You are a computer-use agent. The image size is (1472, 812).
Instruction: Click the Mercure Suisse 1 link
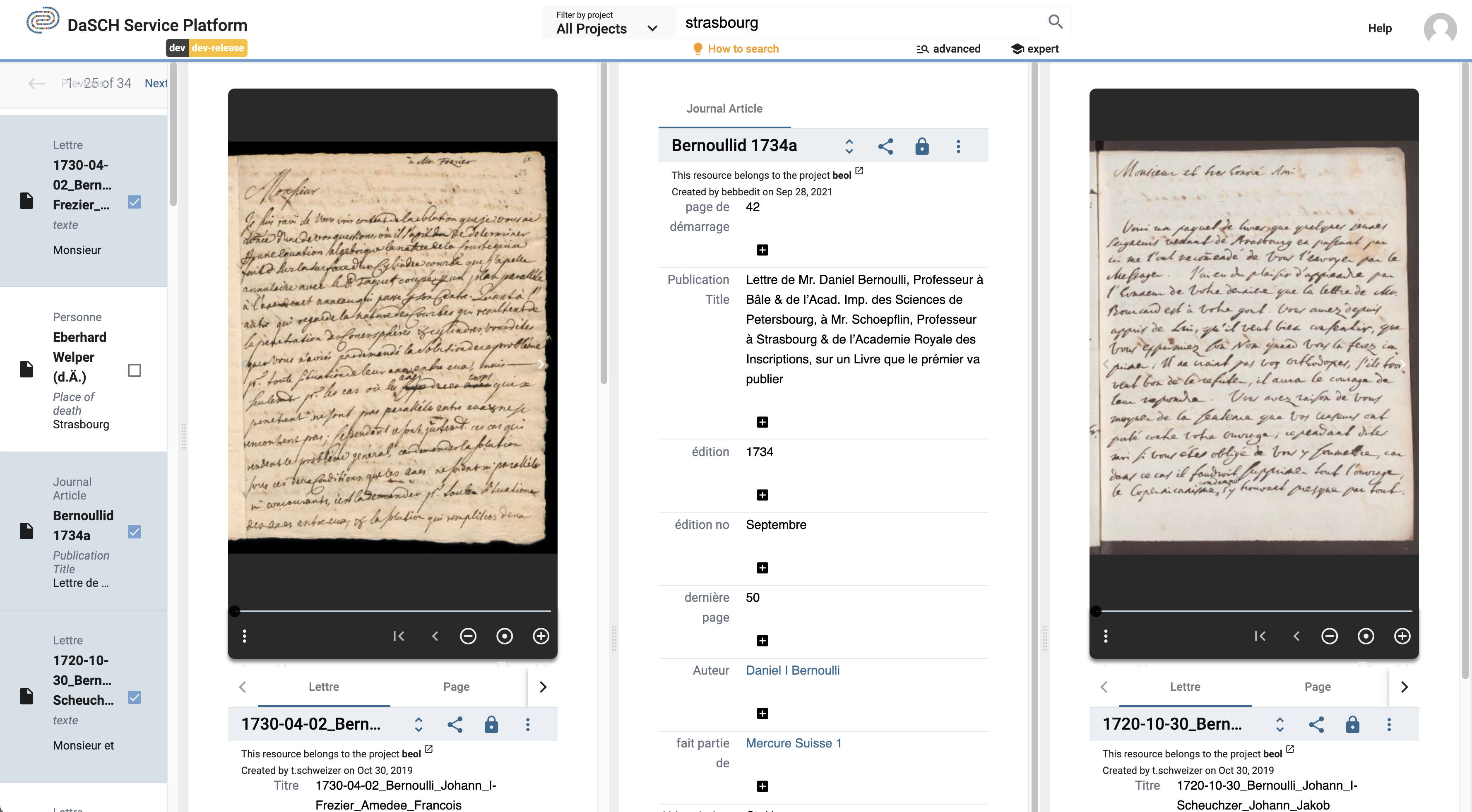(793, 743)
